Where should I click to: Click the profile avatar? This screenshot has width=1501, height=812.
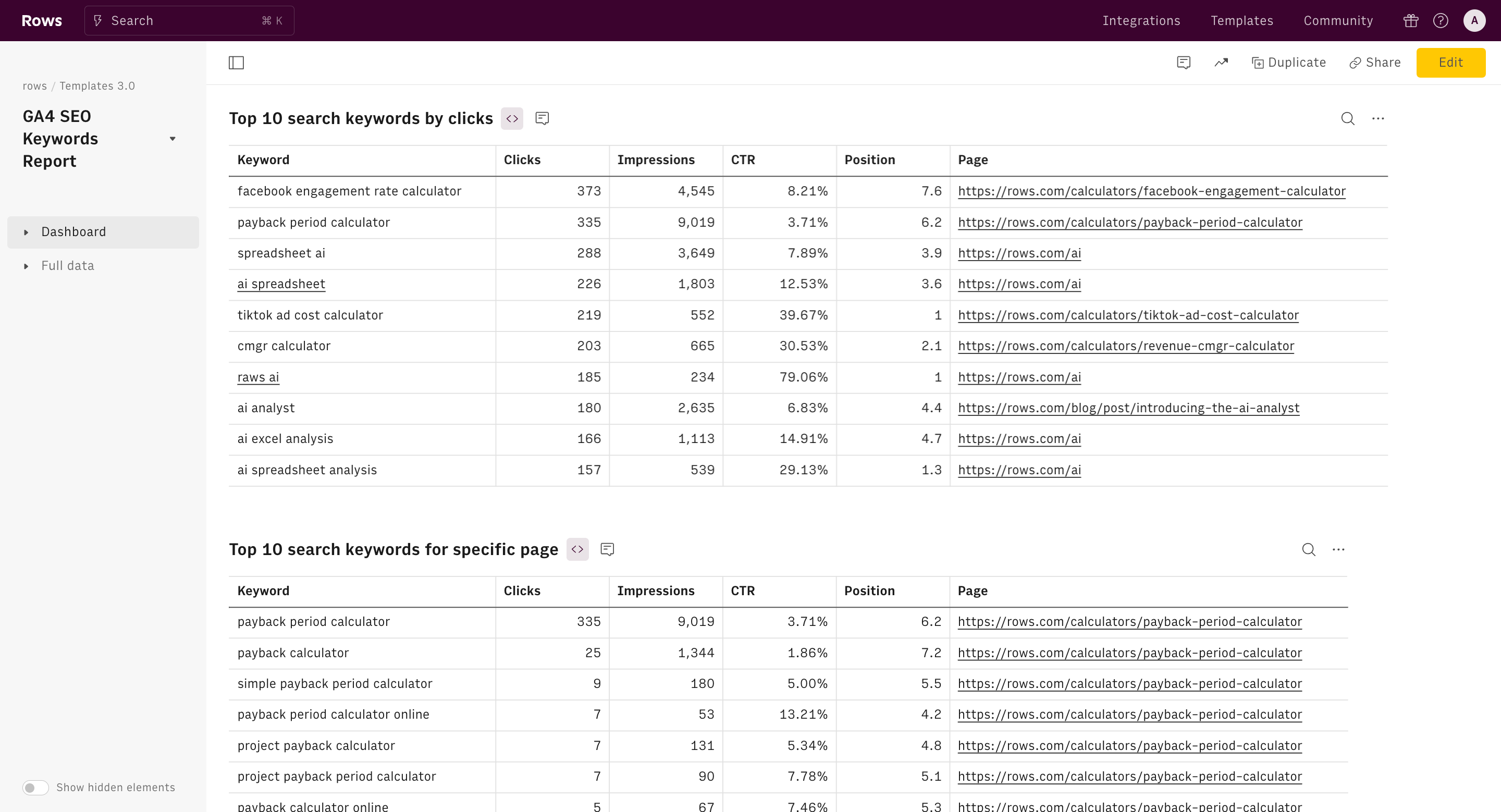(1475, 20)
